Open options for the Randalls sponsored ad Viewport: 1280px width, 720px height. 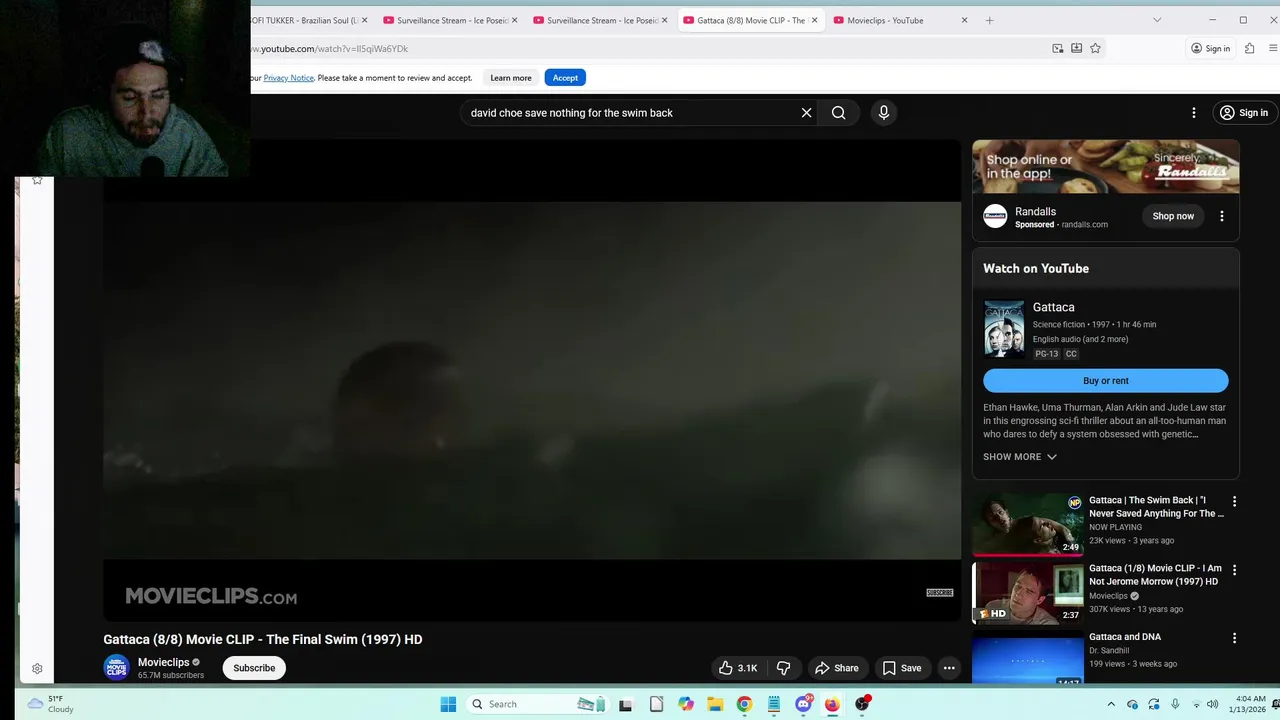pos(1221,216)
